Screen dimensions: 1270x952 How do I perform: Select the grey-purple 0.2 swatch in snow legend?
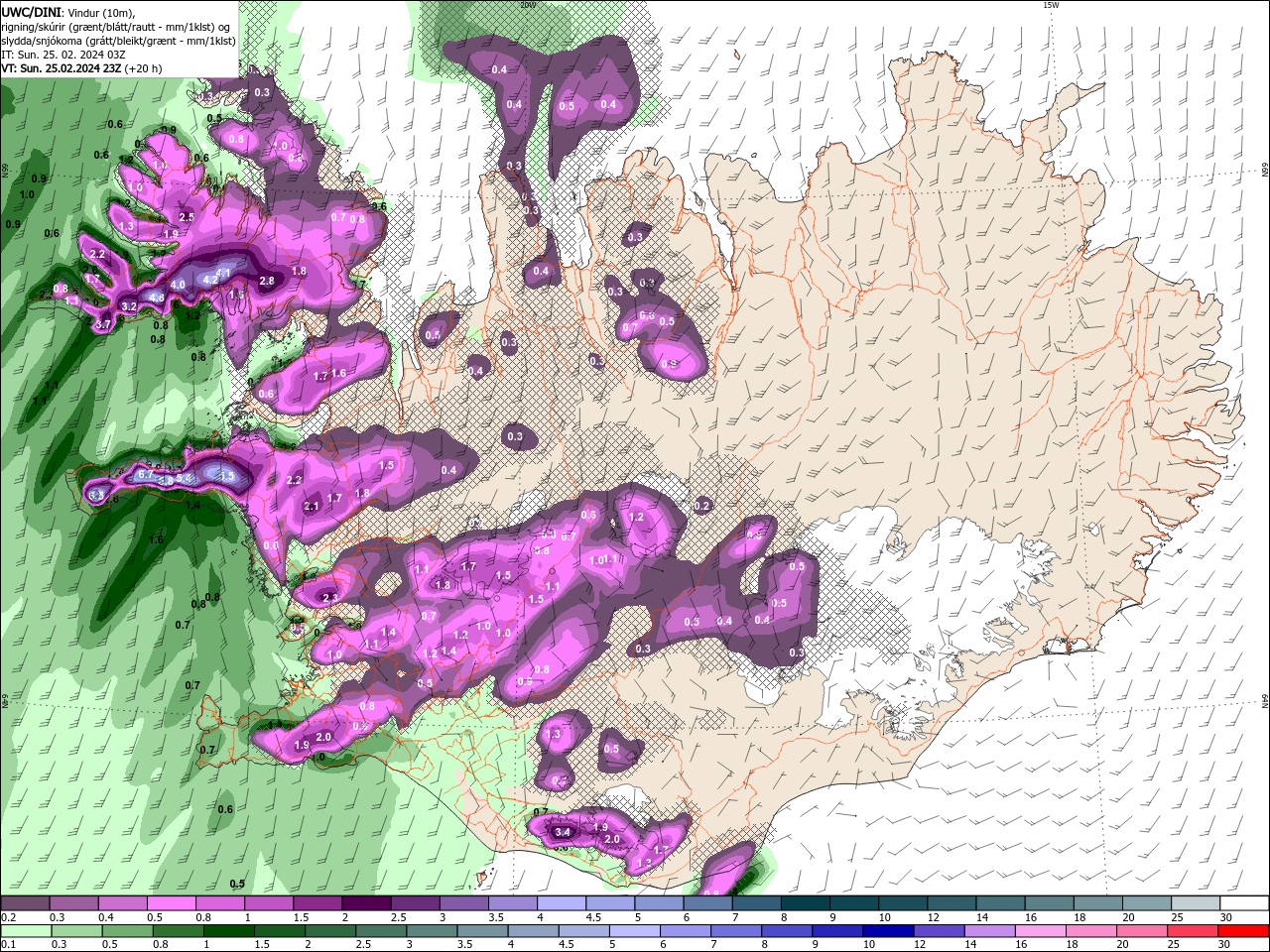(26, 903)
